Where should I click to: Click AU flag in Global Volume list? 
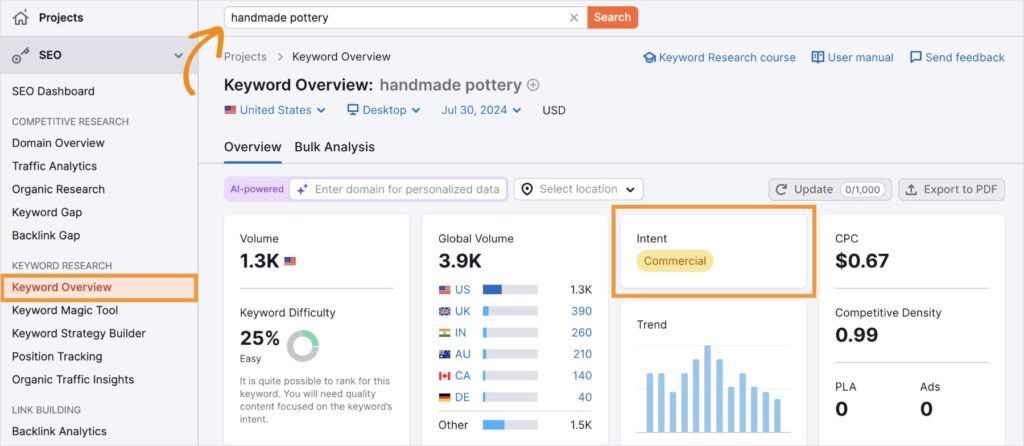[445, 355]
